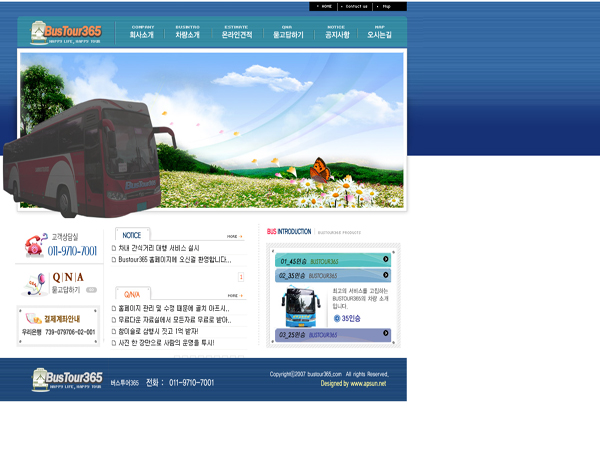The height and width of the screenshot is (450, 600).
Task: Click the arrow icon on 01_45인승 bar
Action: [x=386, y=260]
